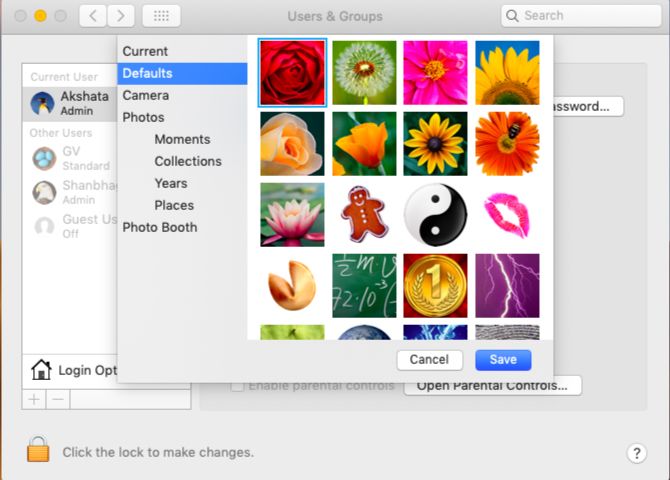Image resolution: width=670 pixels, height=480 pixels.
Task: Select the gold medal coin picture
Action: point(435,286)
